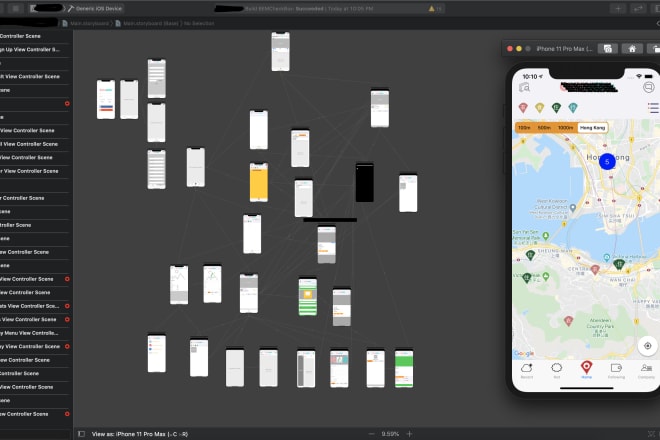The image size is (660, 440).
Task: Select the 'y Menu View Controlle...' outline row
Action: point(35,333)
